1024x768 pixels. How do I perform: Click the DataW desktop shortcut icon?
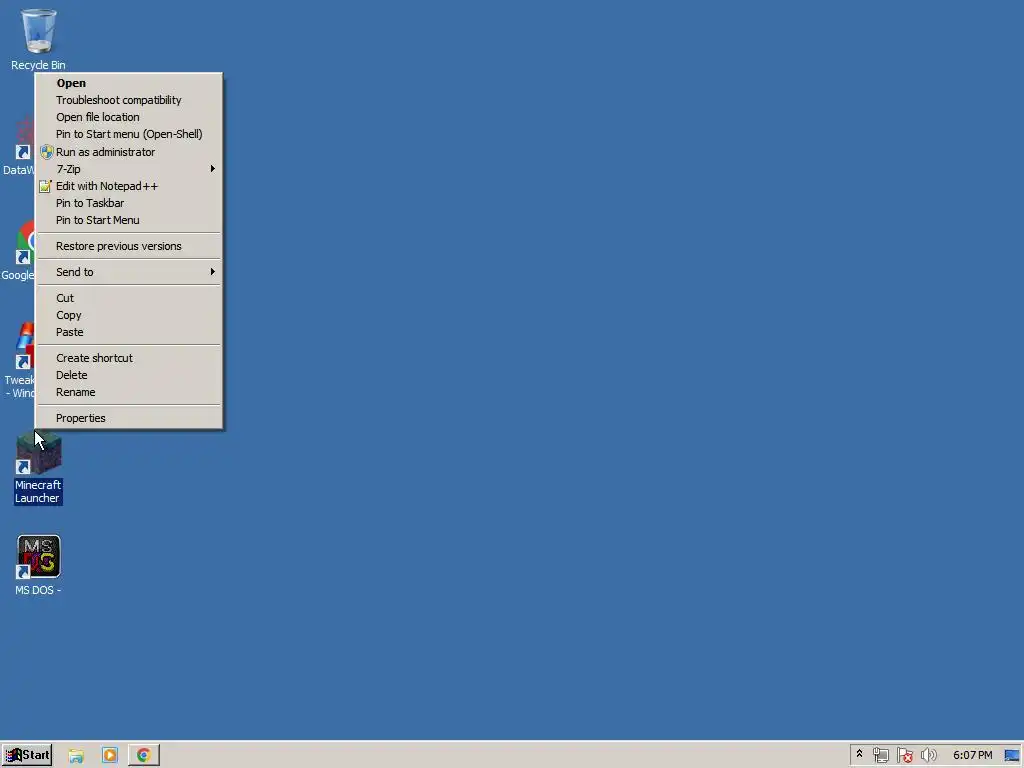click(x=18, y=147)
